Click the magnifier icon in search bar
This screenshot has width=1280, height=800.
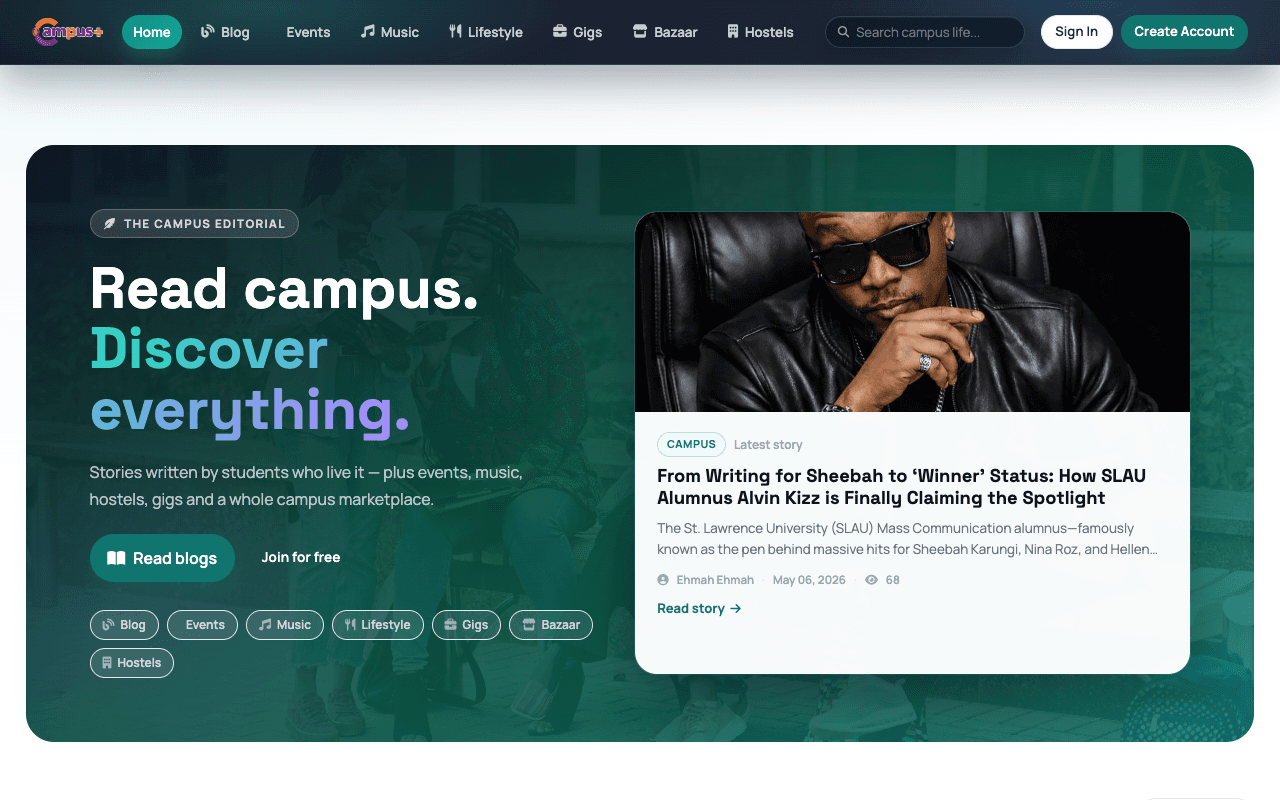pyautogui.click(x=844, y=32)
